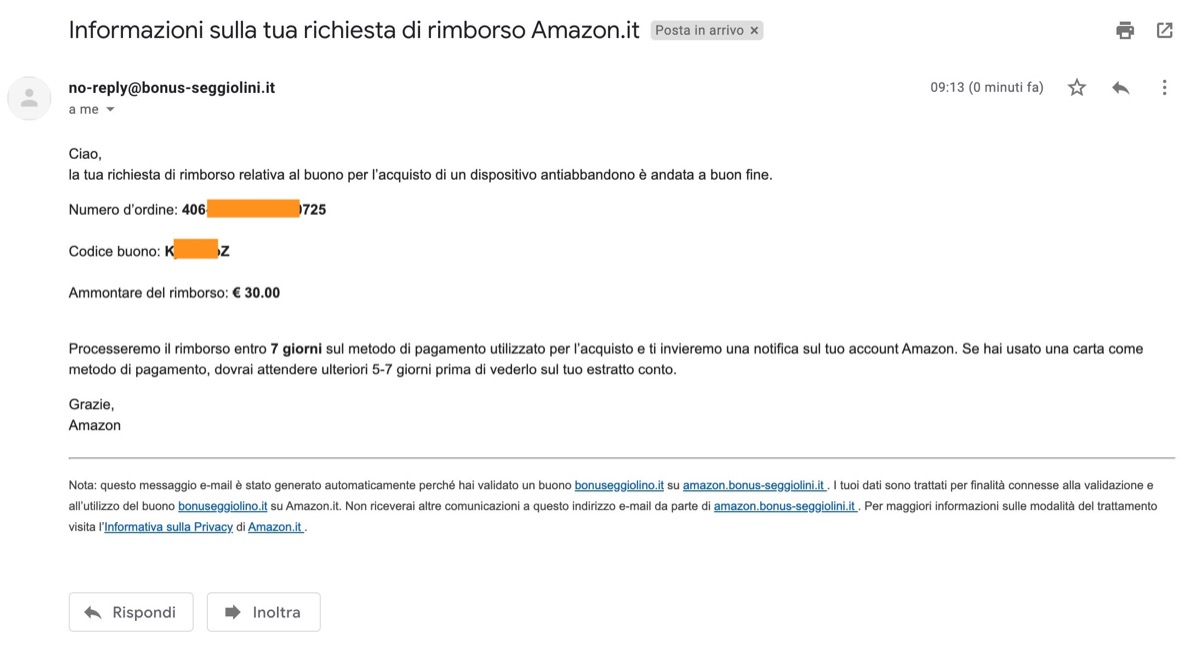The height and width of the screenshot is (649, 1200).
Task: Expand recipient details arrow next to "a me"
Action: (110, 110)
